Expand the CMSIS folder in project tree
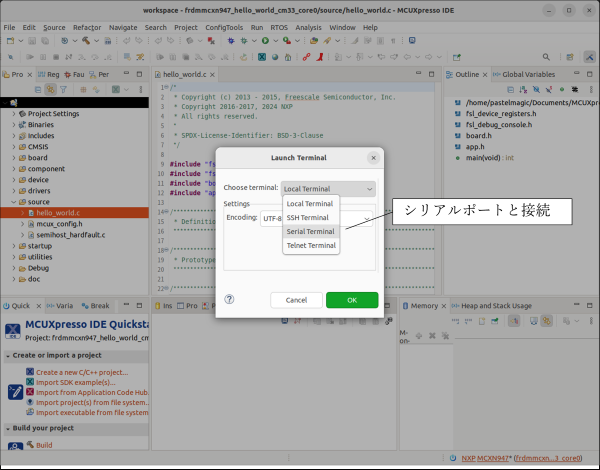 point(14,147)
